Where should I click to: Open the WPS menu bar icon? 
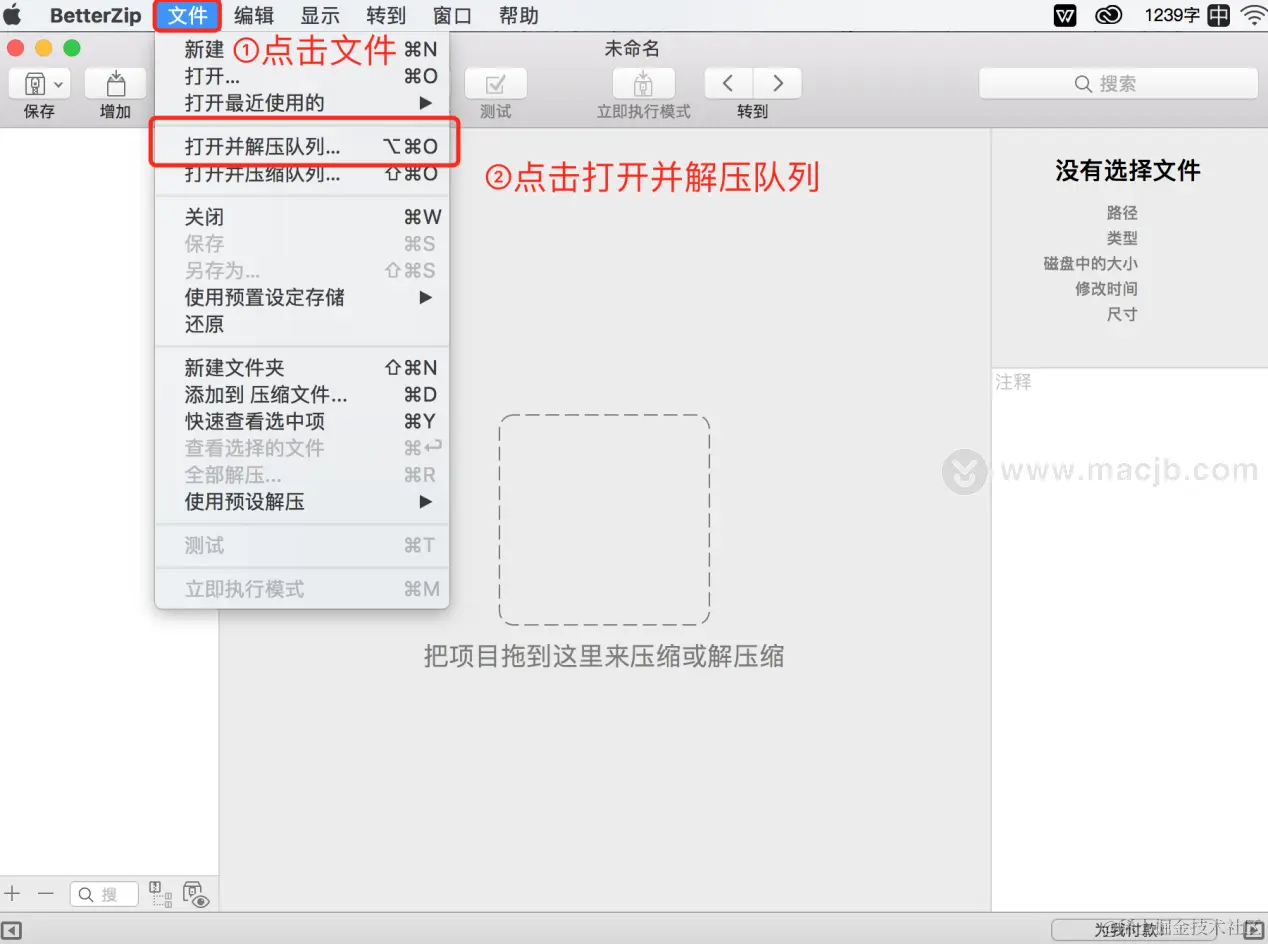tap(1065, 15)
